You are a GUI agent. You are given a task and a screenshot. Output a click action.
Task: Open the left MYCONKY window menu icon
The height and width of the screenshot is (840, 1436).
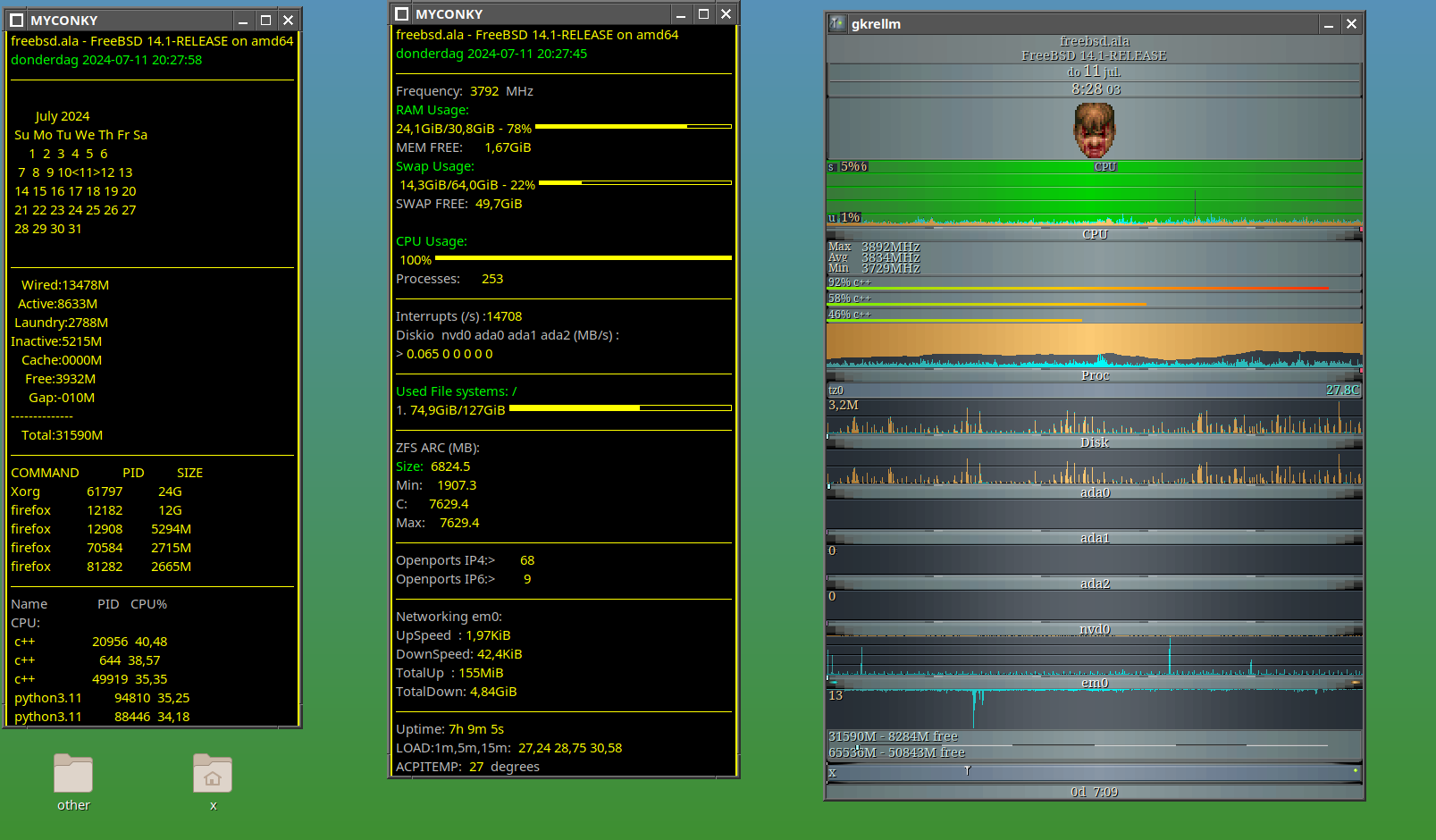(16, 20)
